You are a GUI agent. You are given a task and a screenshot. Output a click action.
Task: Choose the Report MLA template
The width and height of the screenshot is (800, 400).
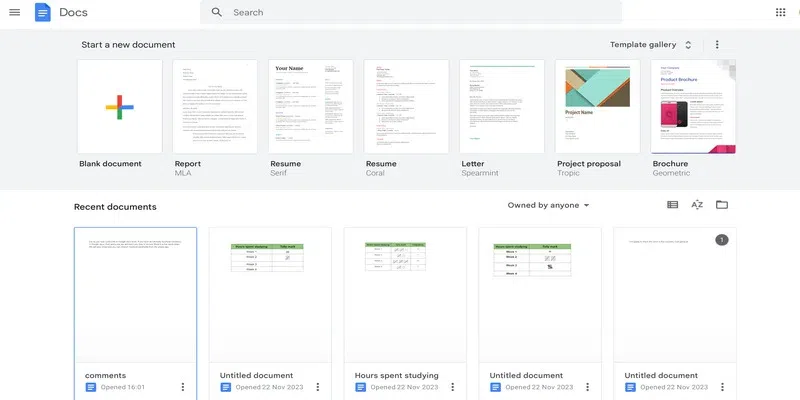(x=215, y=107)
